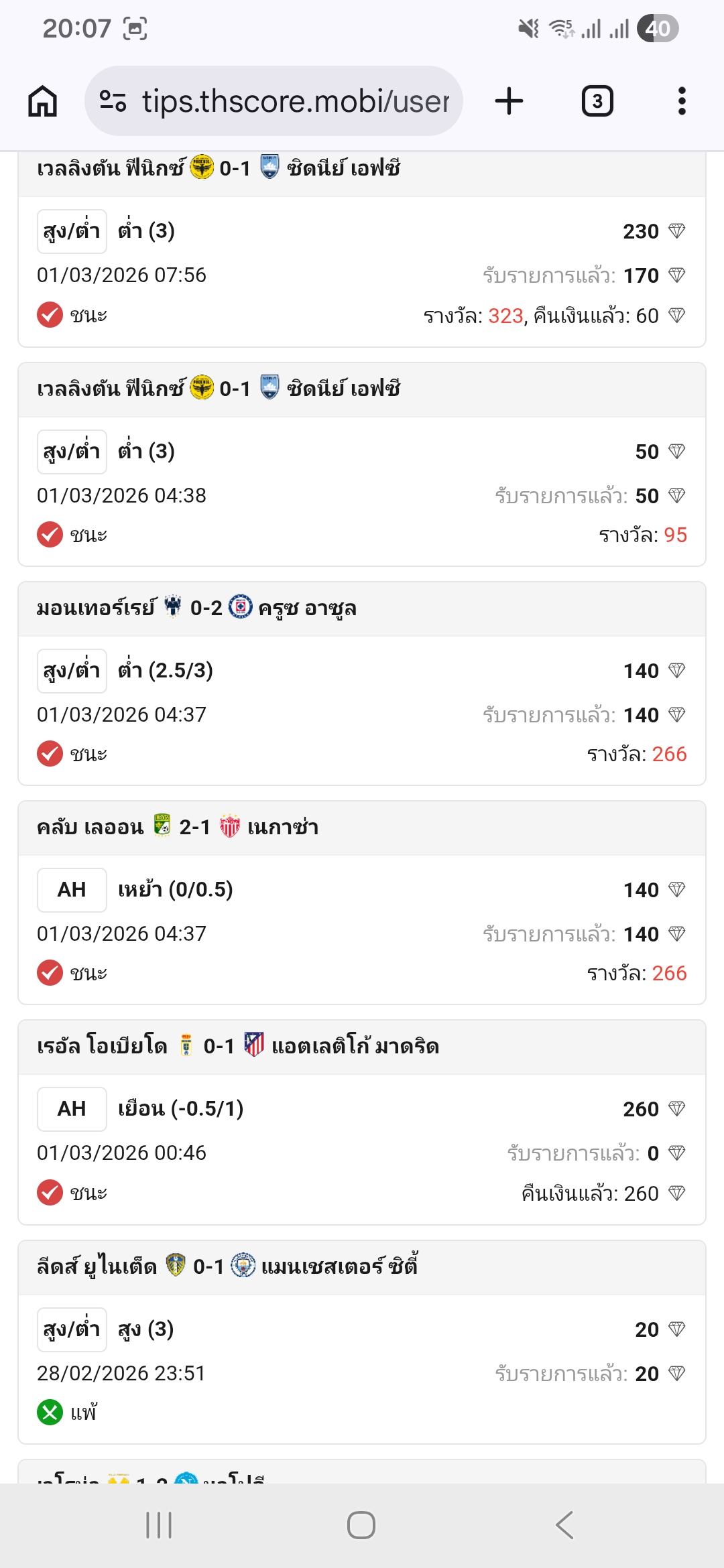Tap the Leeds United crest icon

(175, 1265)
